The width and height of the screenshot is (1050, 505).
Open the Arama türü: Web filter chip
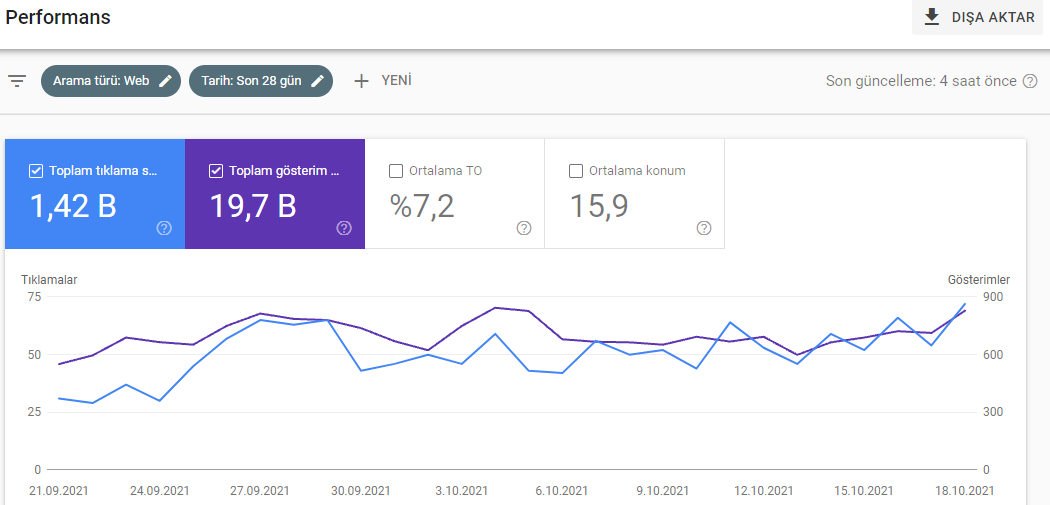pos(111,81)
